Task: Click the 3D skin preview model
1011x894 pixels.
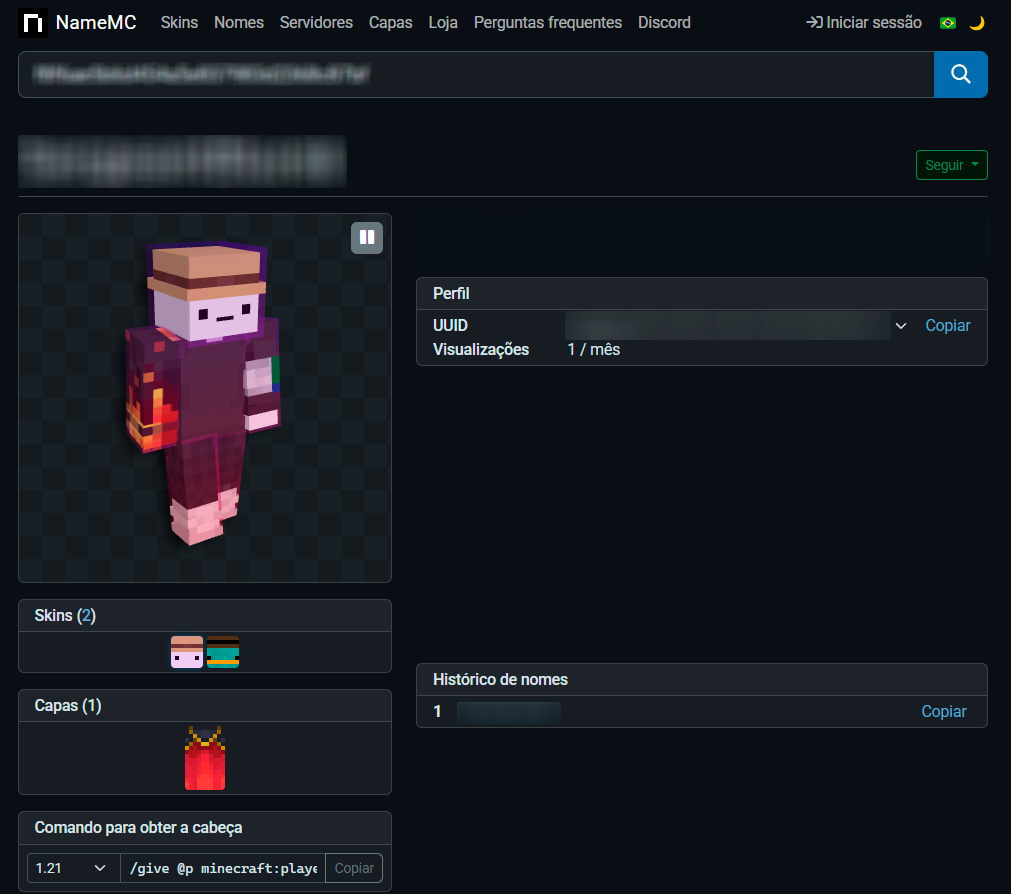Action: tap(204, 395)
